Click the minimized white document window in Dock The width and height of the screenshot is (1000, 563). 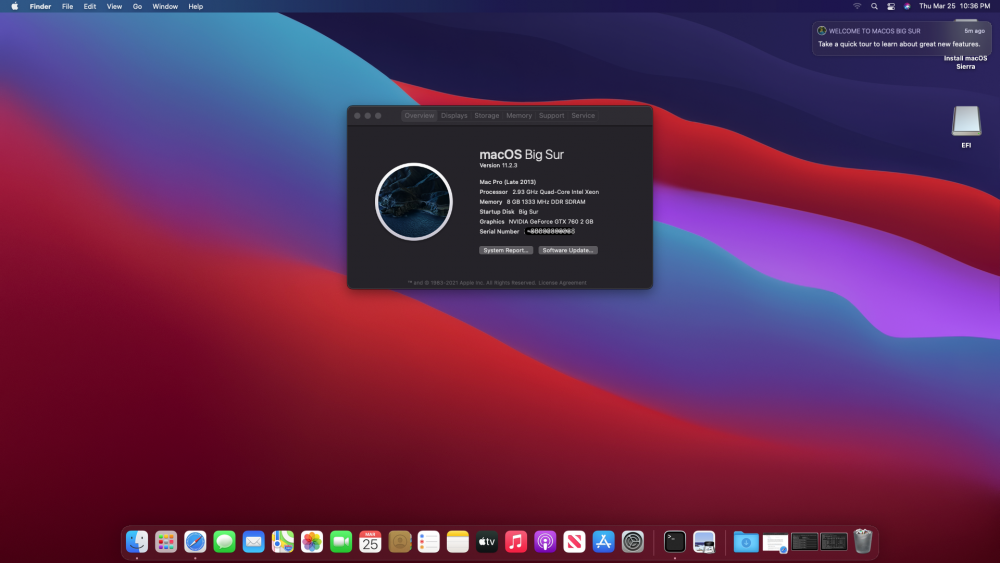point(775,543)
